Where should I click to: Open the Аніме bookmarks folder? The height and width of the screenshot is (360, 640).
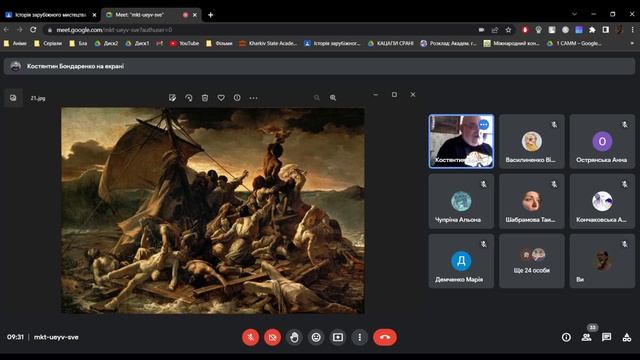[x=15, y=43]
